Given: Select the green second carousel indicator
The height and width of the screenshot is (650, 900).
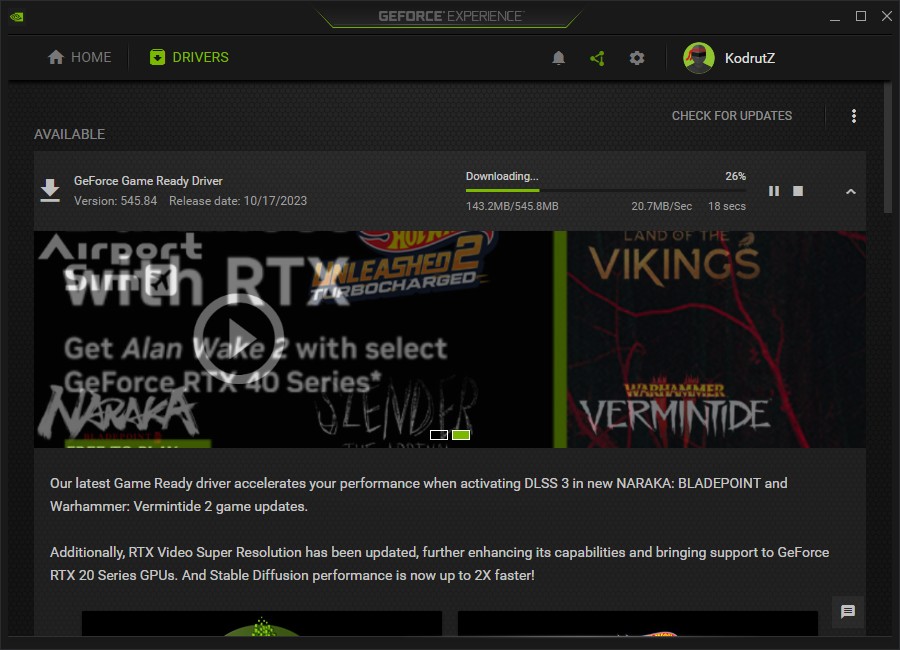Looking at the screenshot, I should pos(461,435).
